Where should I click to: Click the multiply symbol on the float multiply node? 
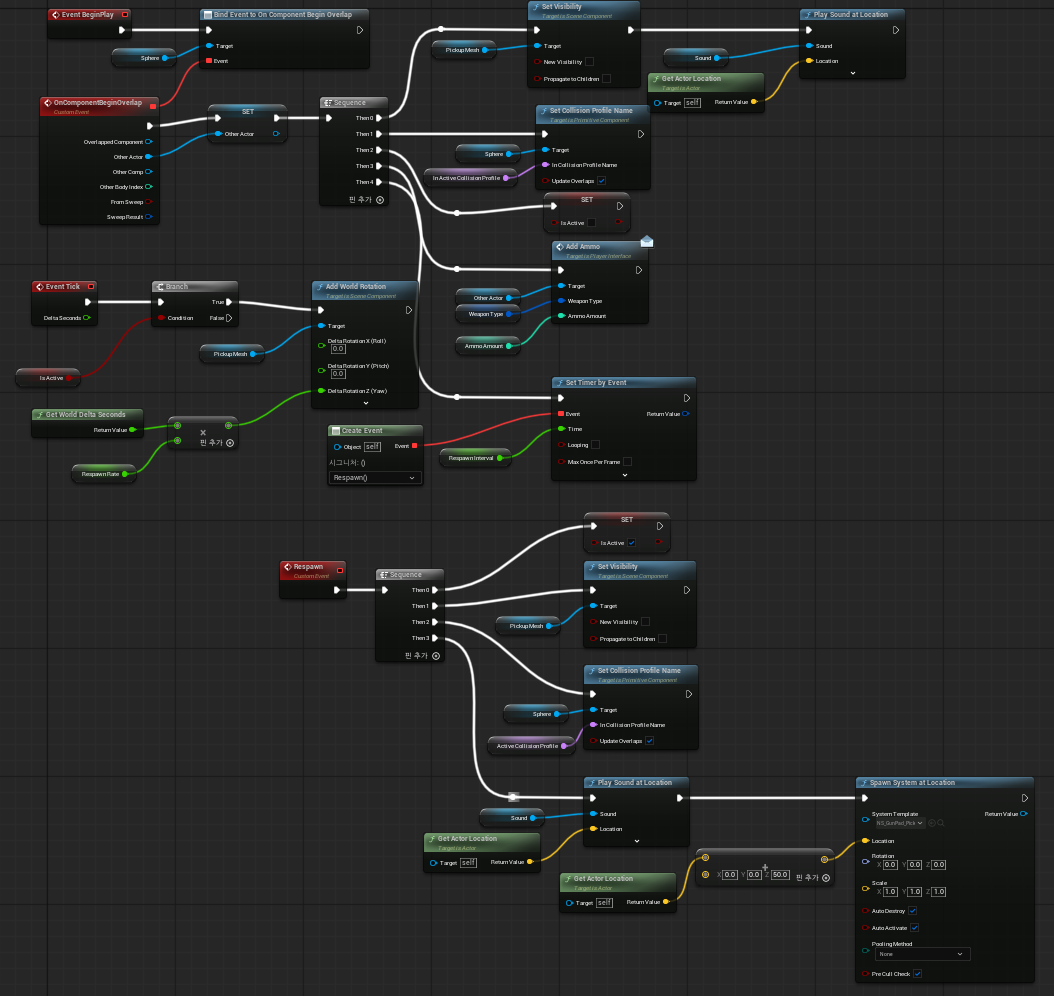(x=203, y=433)
